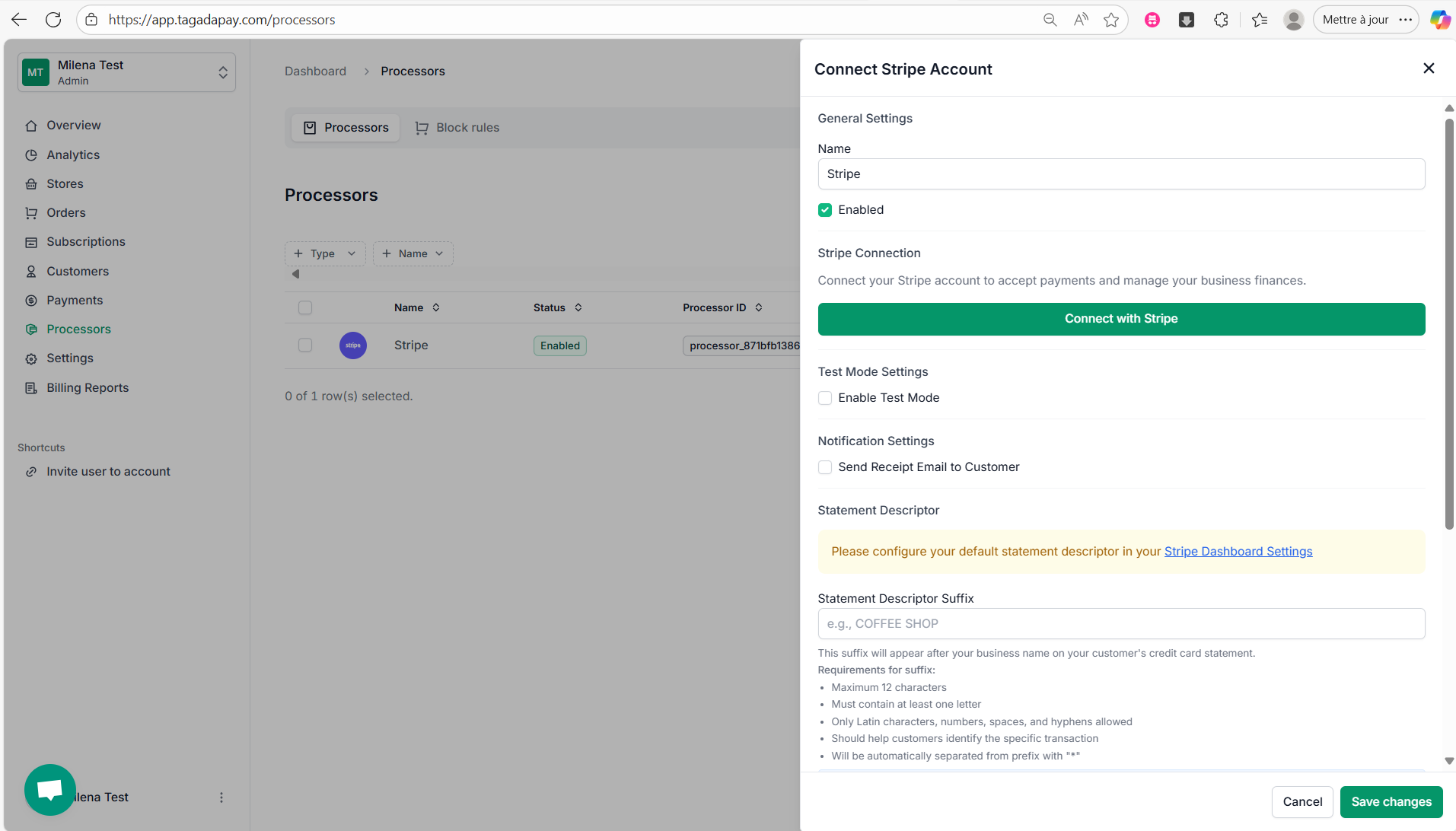1456x831 pixels.
Task: Click the Subscriptions sidebar icon
Action: click(31, 242)
